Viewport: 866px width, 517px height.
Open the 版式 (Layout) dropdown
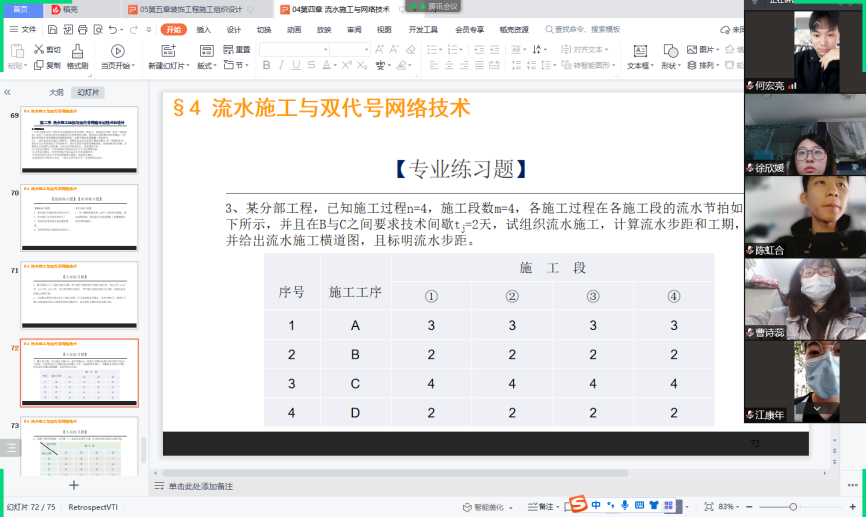207,66
